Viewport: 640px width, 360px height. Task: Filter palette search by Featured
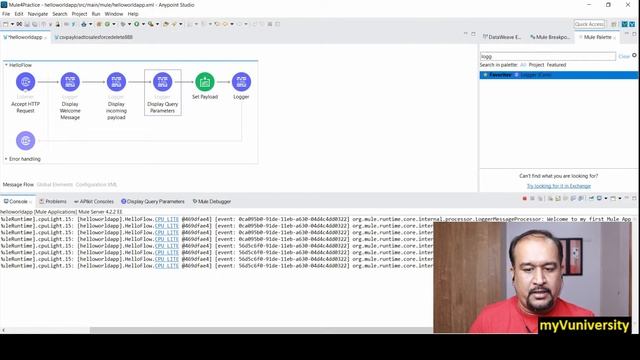(556, 65)
